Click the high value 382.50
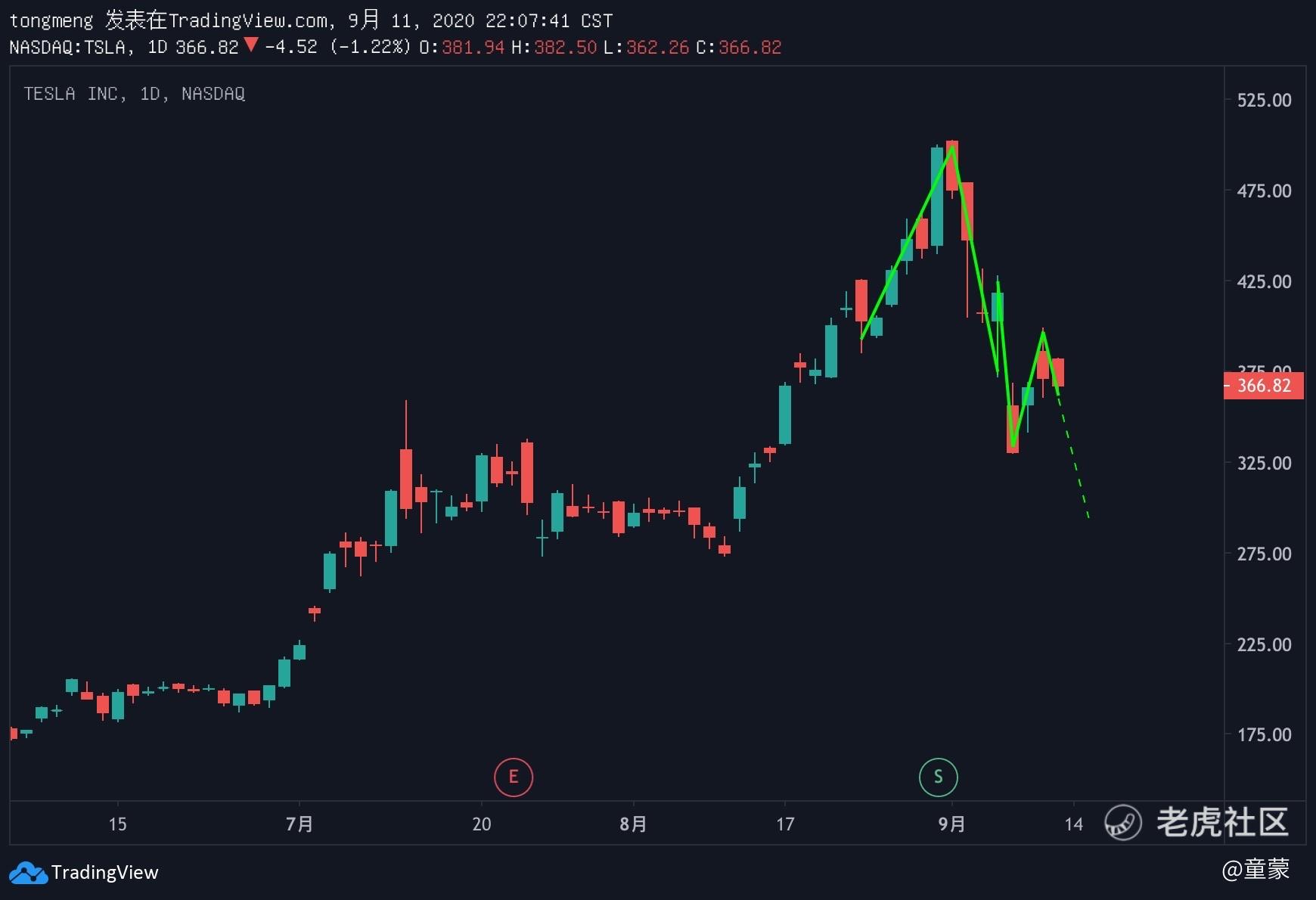Screen dimensions: 1316x900 pyautogui.click(x=565, y=47)
